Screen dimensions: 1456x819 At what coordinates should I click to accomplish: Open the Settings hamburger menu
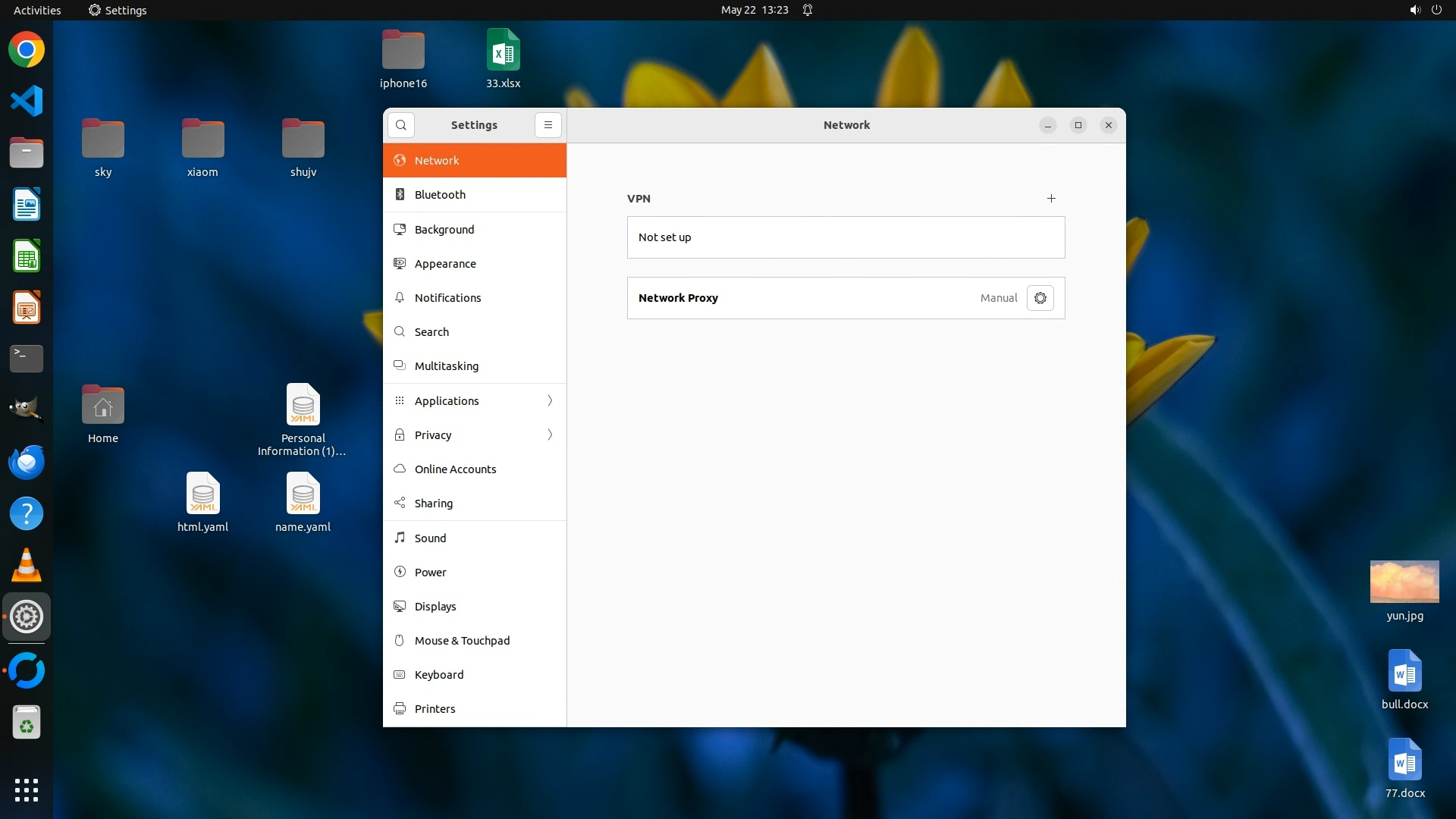[x=548, y=125]
